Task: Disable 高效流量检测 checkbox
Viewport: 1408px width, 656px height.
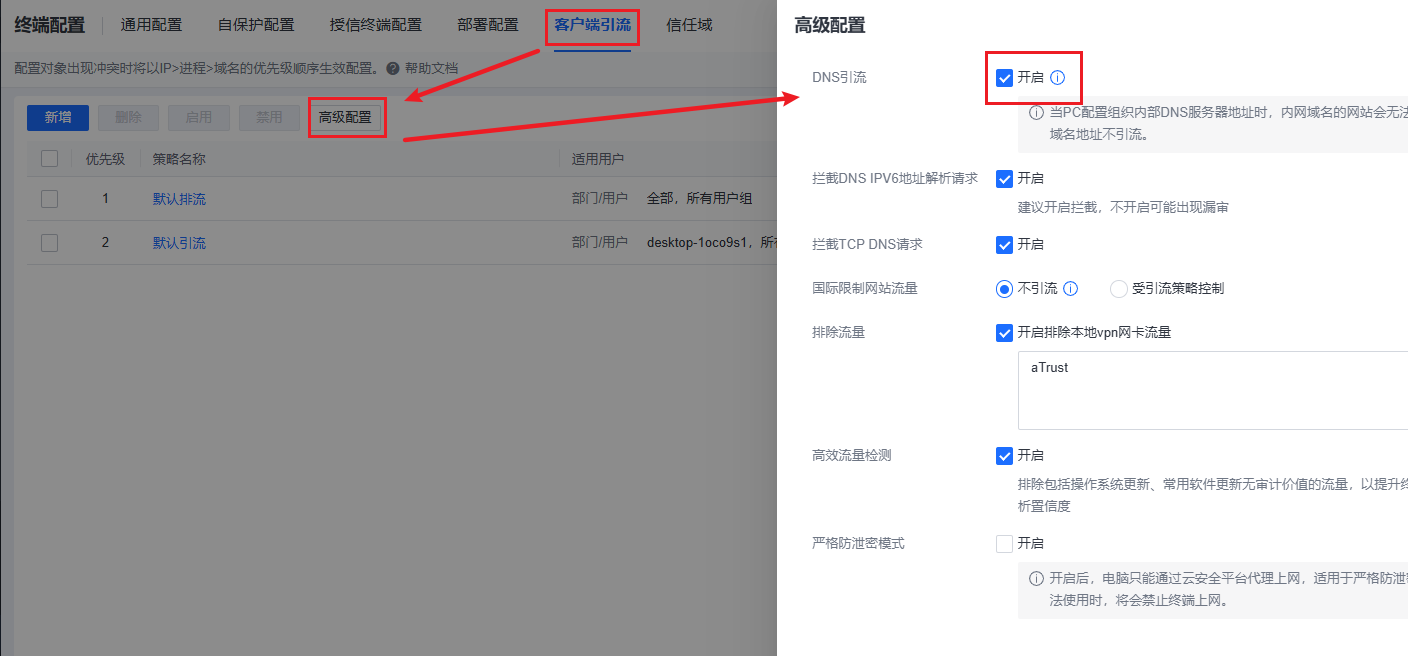Action: pyautogui.click(x=1005, y=456)
